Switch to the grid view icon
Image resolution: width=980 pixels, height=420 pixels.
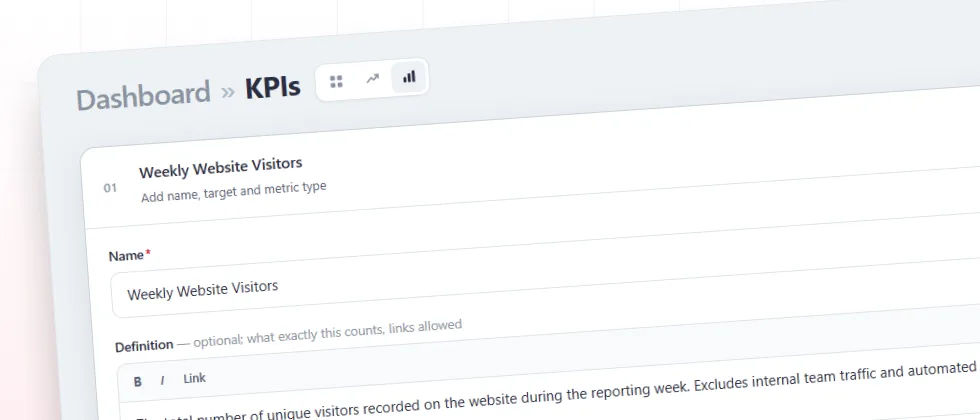tap(336, 81)
